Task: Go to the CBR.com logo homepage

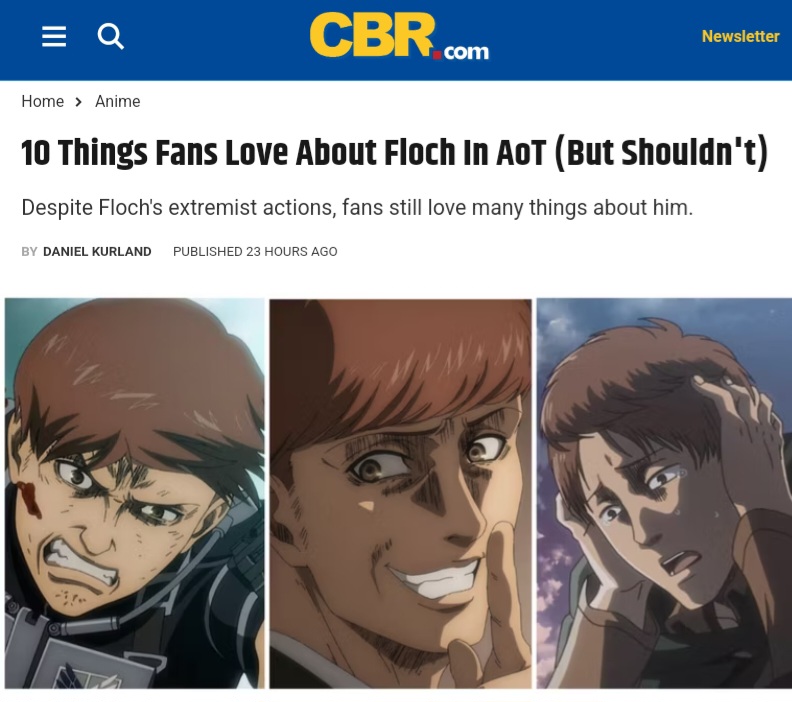Action: [x=399, y=36]
